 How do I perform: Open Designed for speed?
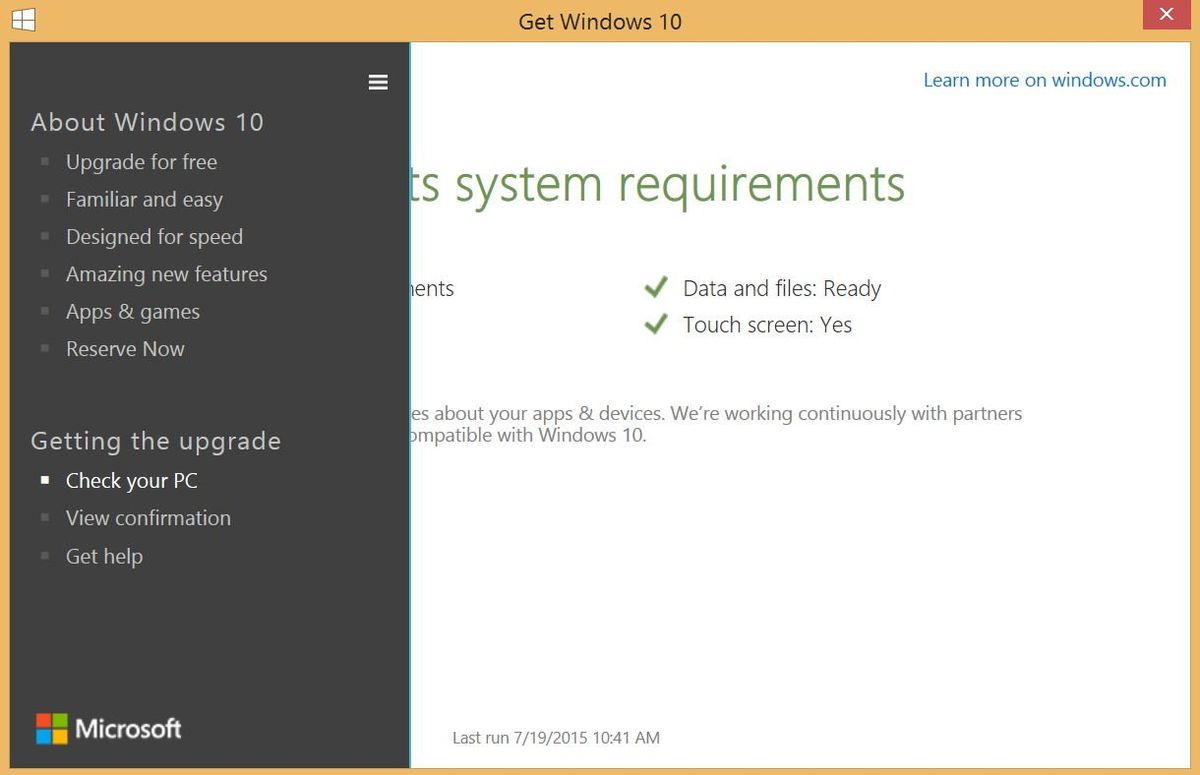[154, 236]
